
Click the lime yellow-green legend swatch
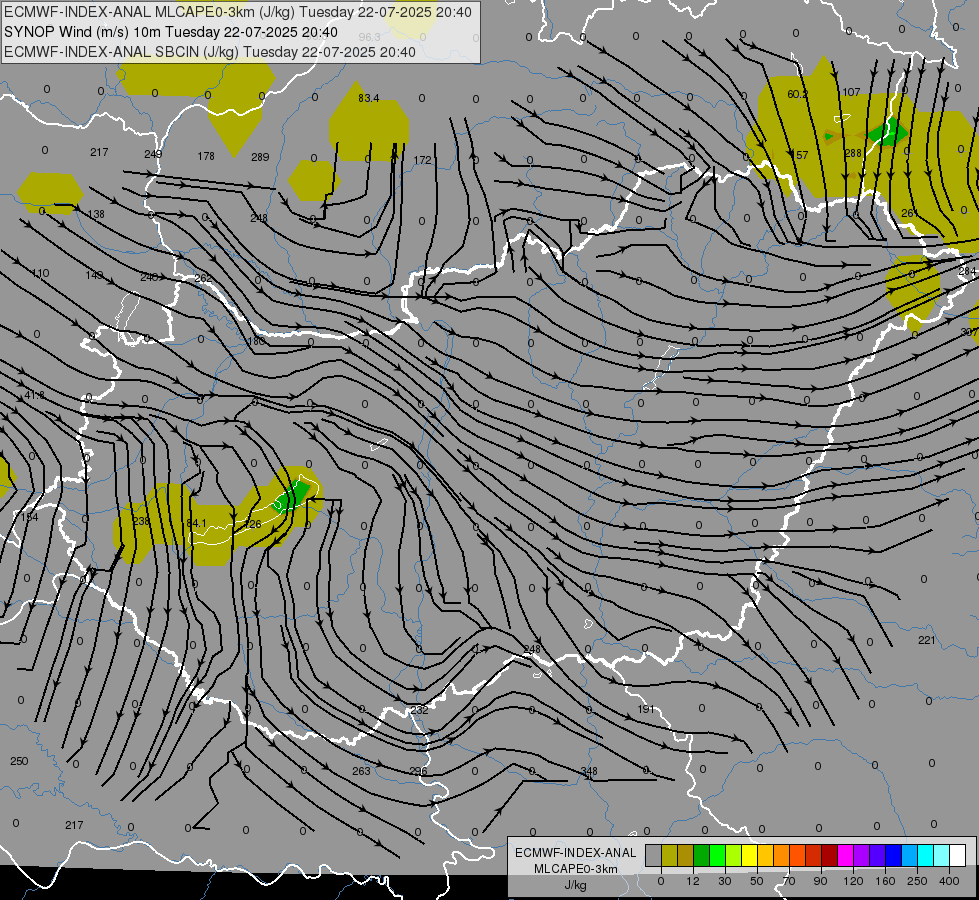[x=733, y=856]
